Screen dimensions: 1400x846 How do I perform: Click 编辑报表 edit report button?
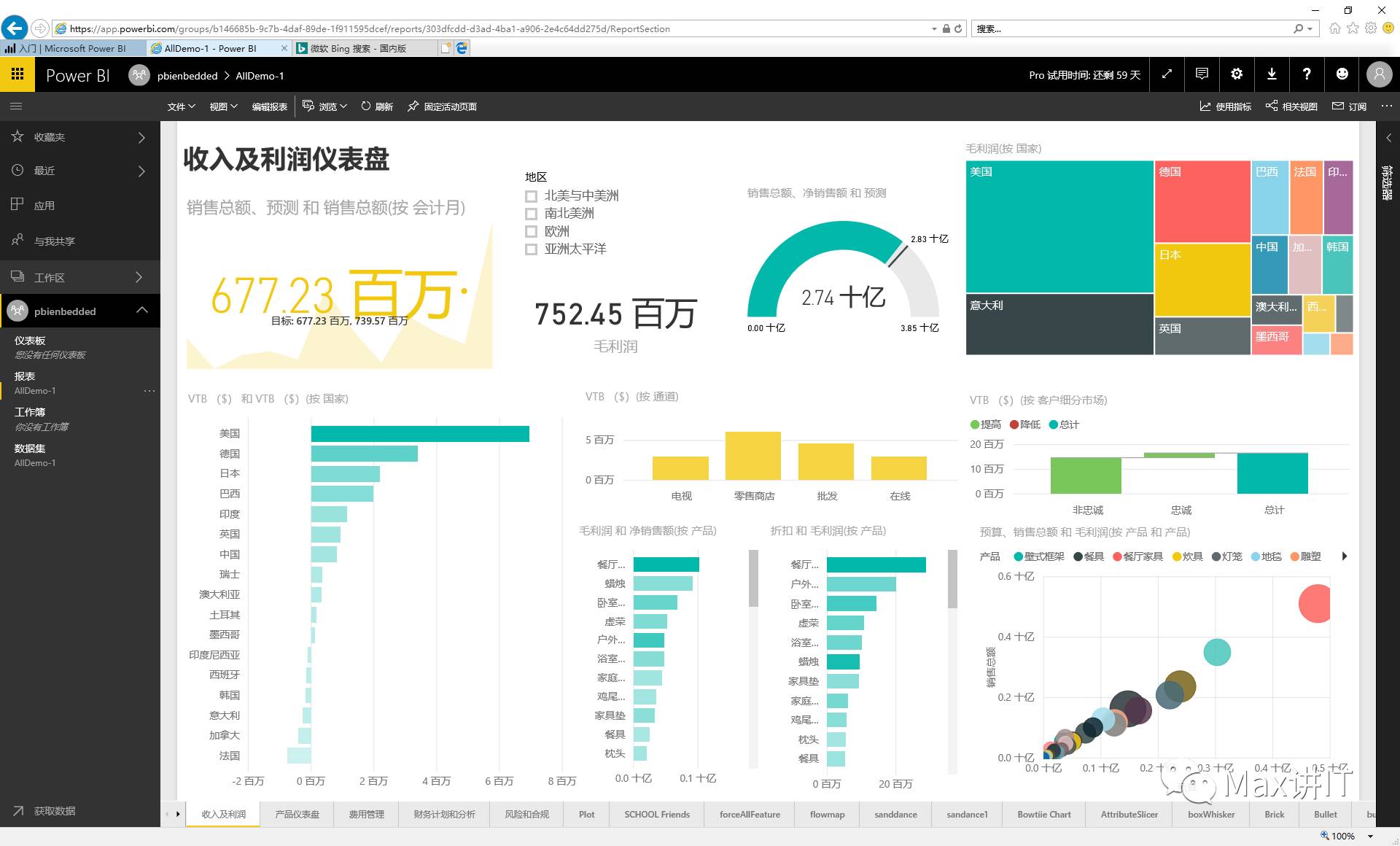pos(270,106)
